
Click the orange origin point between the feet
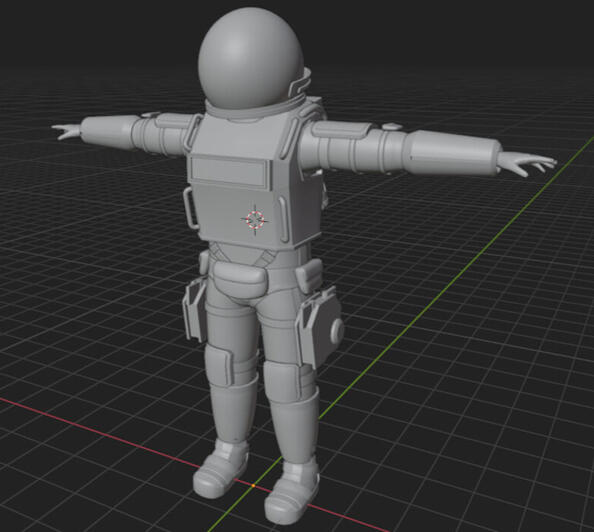coord(253,485)
